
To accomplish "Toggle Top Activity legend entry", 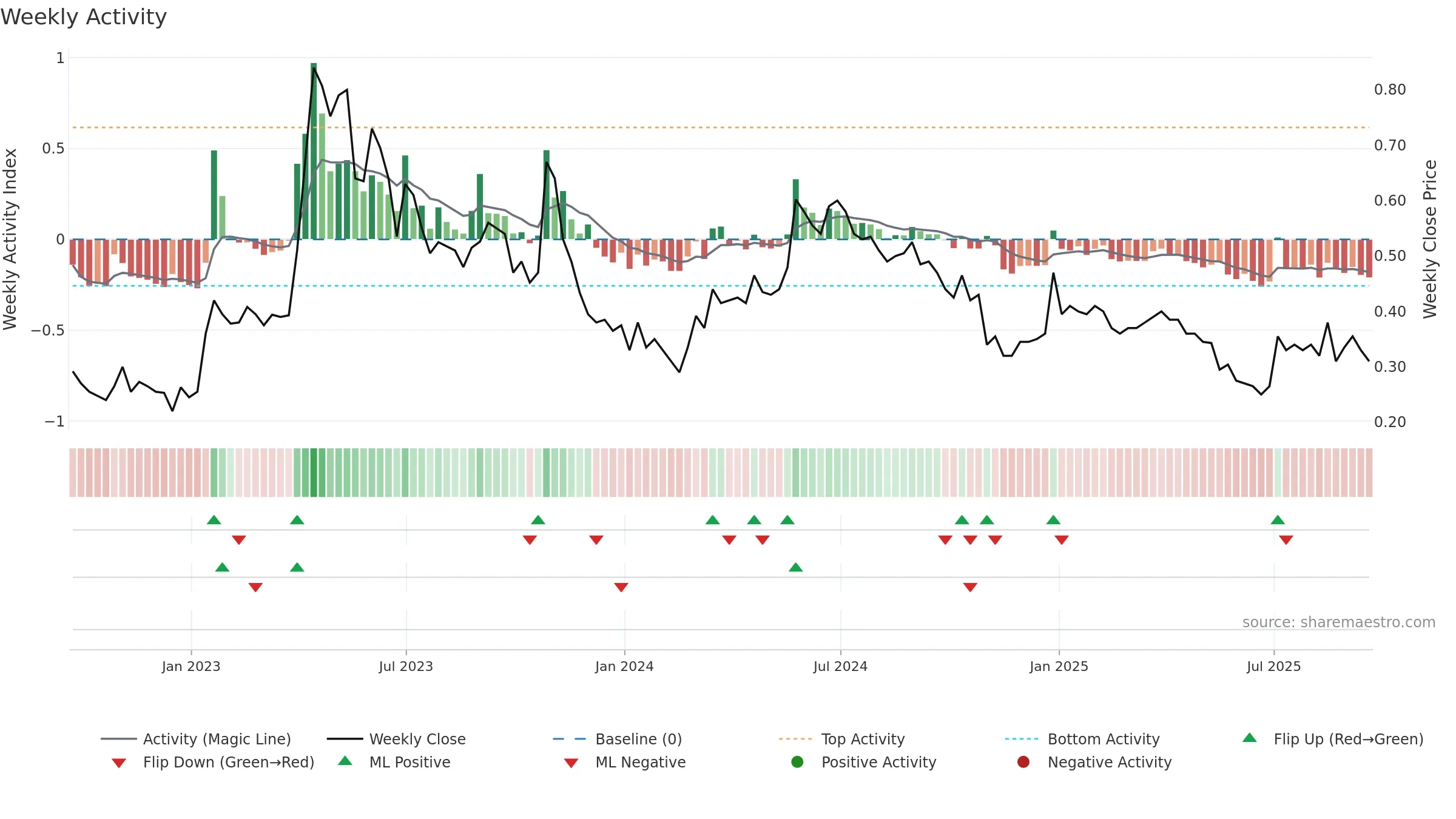I will pyautogui.click(x=841, y=739).
